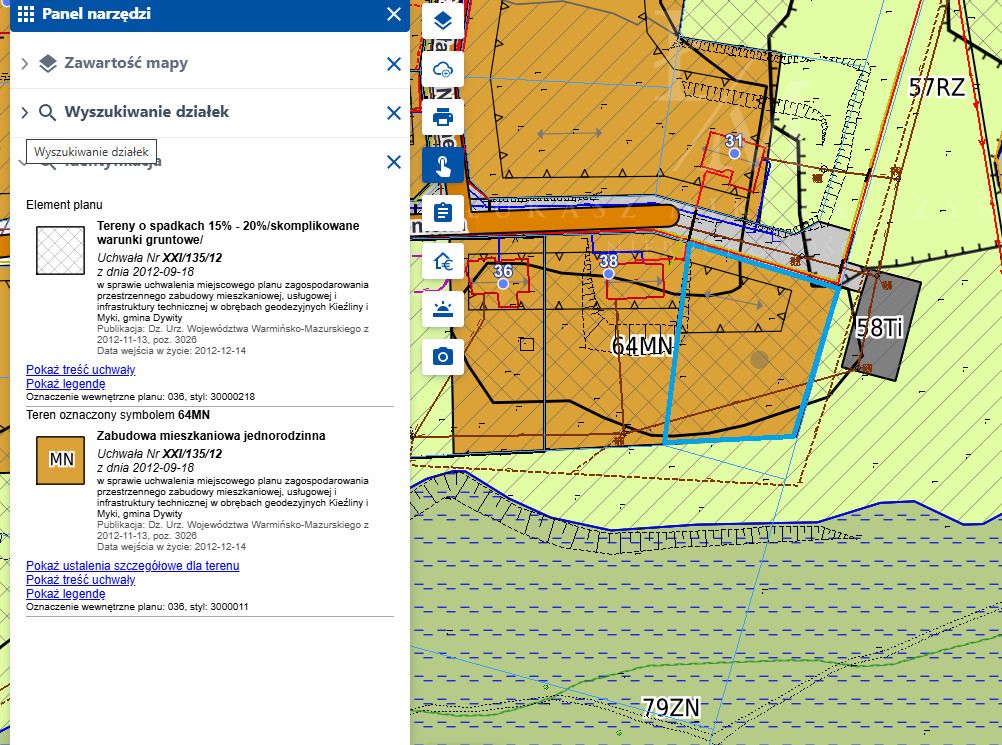Click the cloud add-data icon
The height and width of the screenshot is (745, 1002).
[x=443, y=70]
